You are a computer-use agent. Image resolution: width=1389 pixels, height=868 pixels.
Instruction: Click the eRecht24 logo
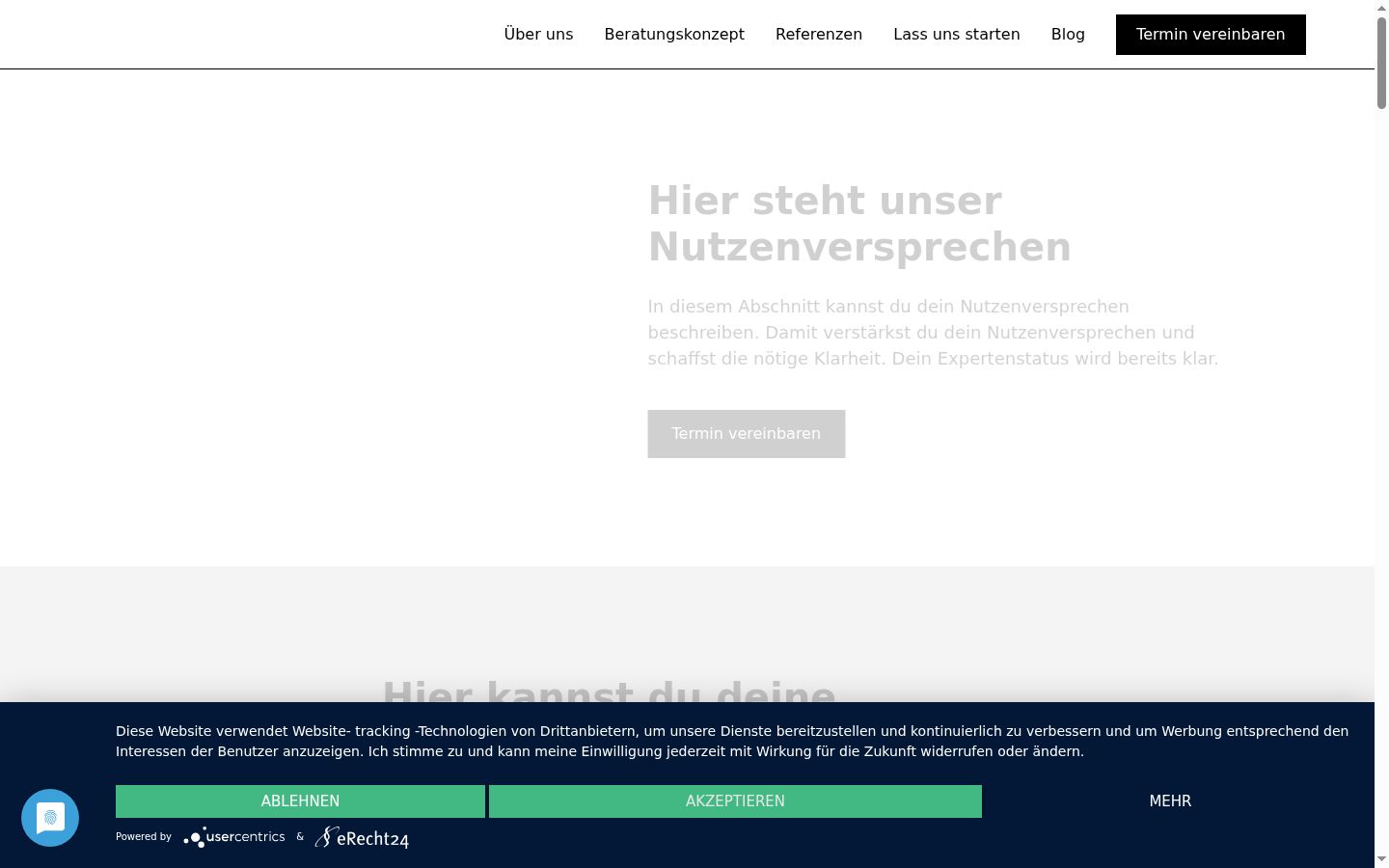[362, 837]
